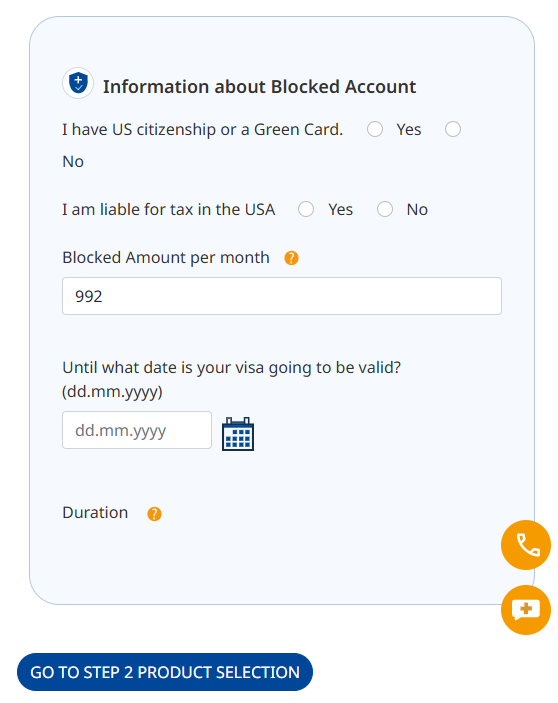Choose Yes radio for USA tax liability
This screenshot has height=703, width=558.
pos(306,209)
